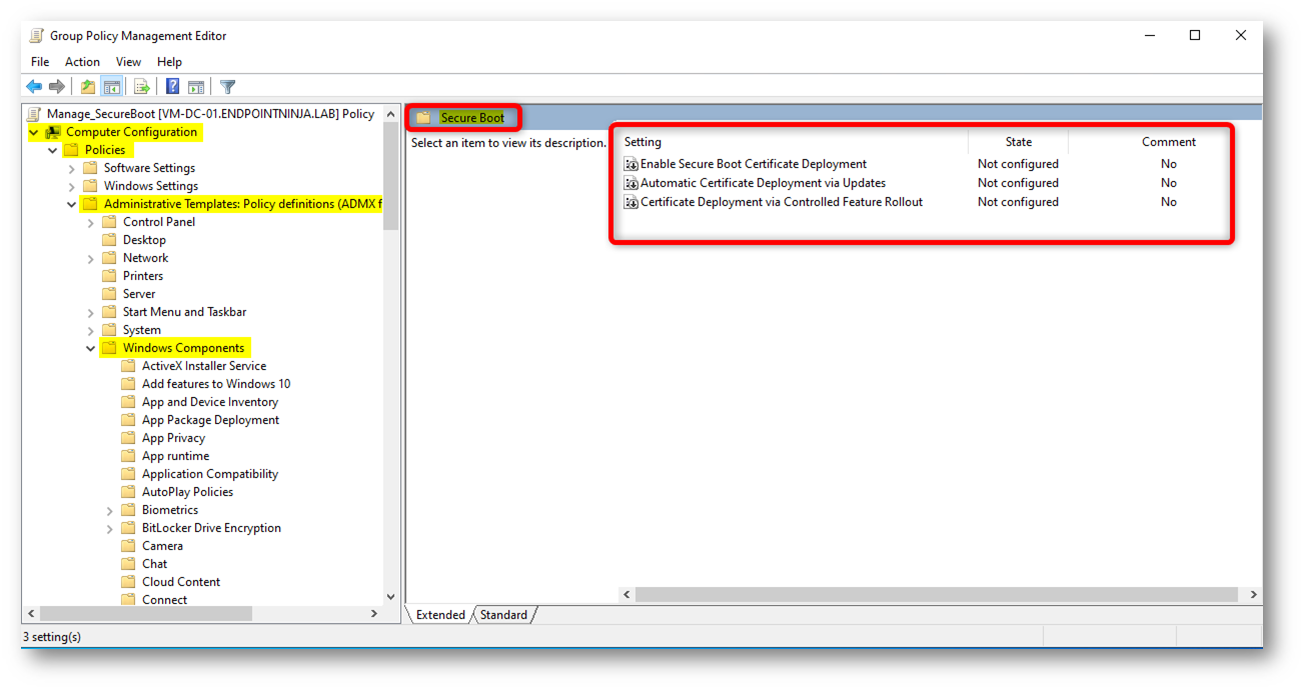This screenshot has height=691, width=1305.
Task: Sort by the State column header
Action: pos(1018,142)
